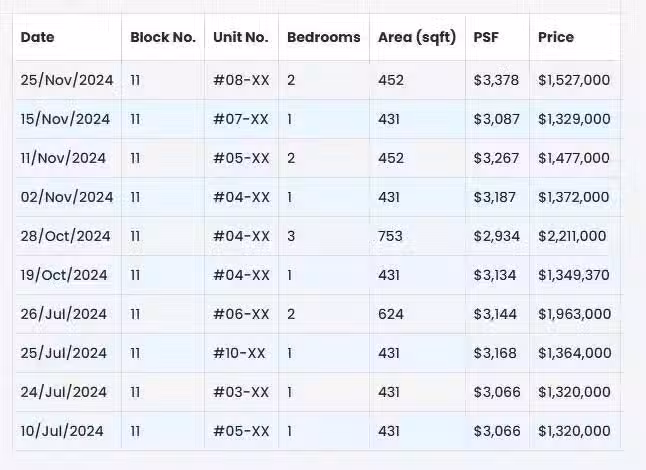Click the #10-XX unit number cell
The image size is (646, 470).
click(x=239, y=353)
